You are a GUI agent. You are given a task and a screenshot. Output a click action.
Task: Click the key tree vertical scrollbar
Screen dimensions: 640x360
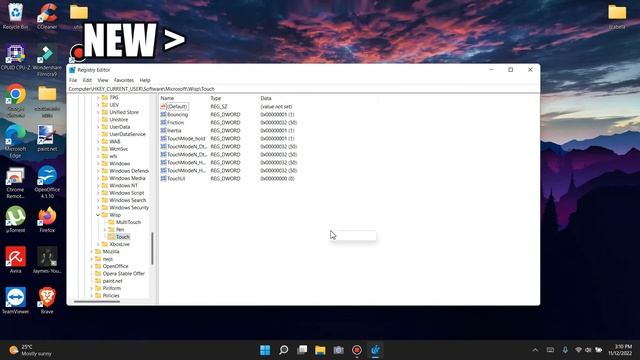click(x=152, y=248)
